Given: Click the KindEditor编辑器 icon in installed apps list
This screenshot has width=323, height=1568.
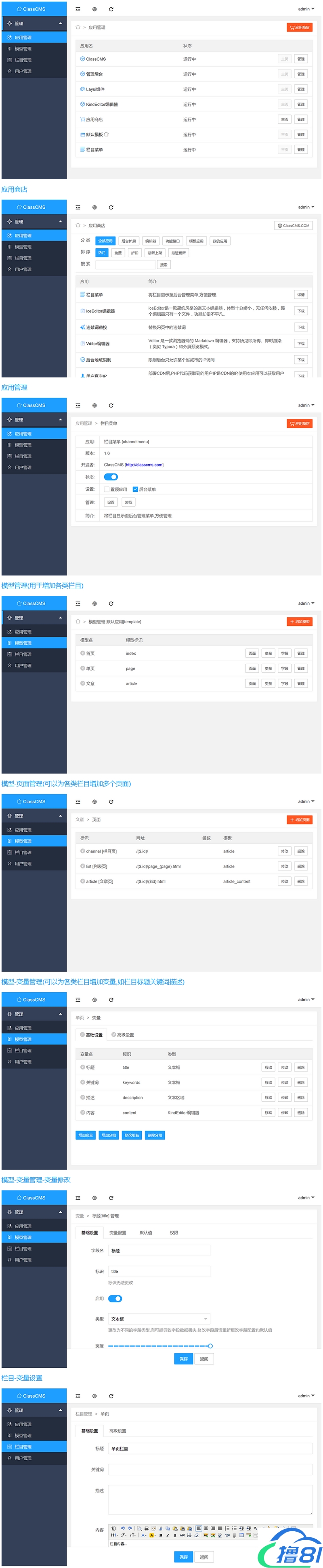Looking at the screenshot, I should point(82,105).
